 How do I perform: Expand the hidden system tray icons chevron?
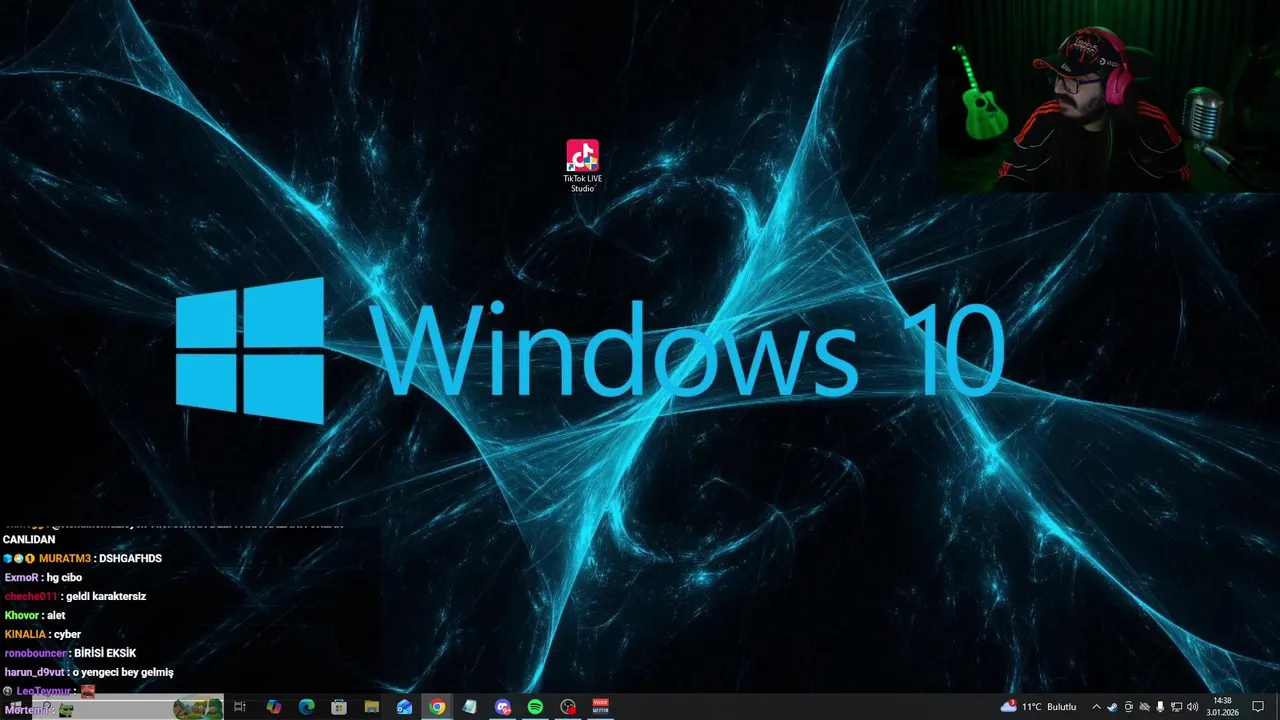tap(1096, 707)
